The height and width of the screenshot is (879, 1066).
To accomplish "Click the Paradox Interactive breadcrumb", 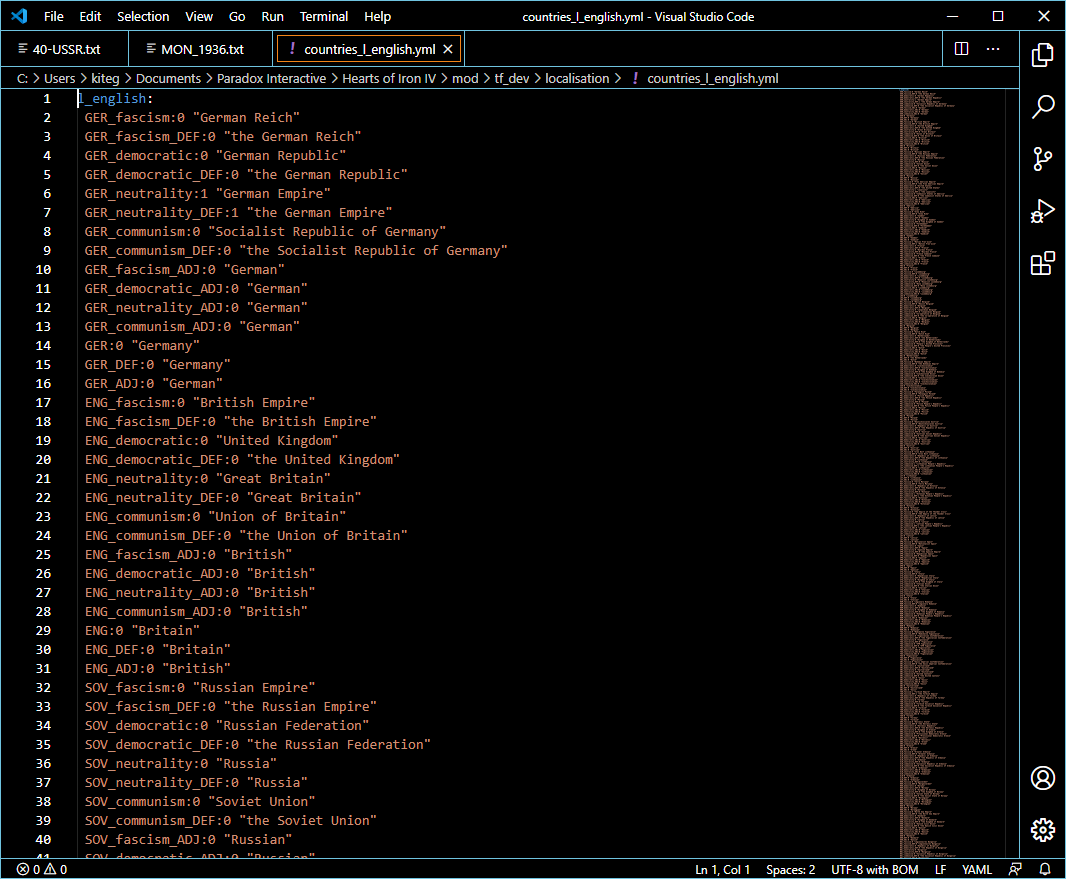I will pyautogui.click(x=271, y=78).
